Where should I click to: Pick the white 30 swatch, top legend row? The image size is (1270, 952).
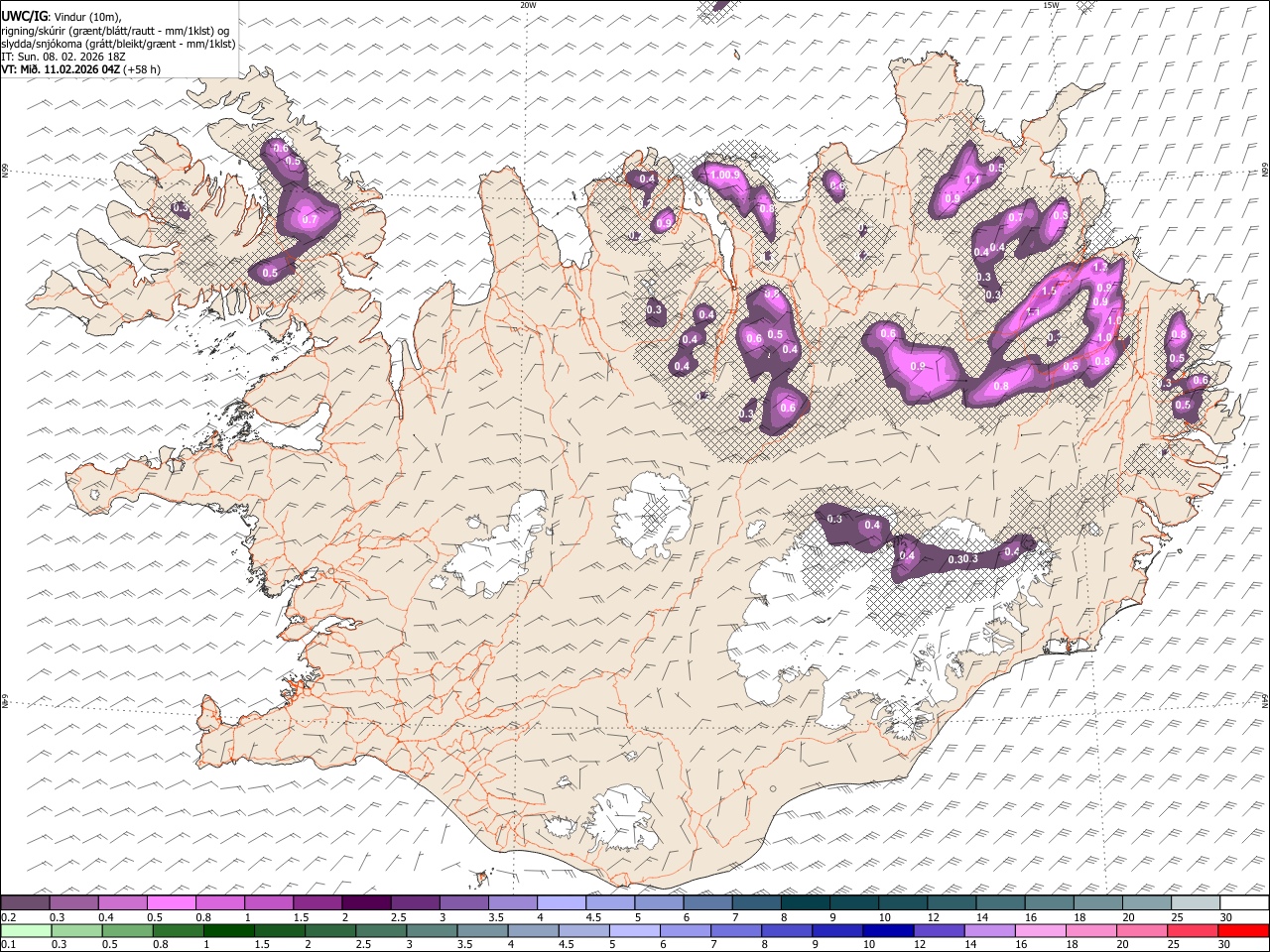(x=1244, y=903)
